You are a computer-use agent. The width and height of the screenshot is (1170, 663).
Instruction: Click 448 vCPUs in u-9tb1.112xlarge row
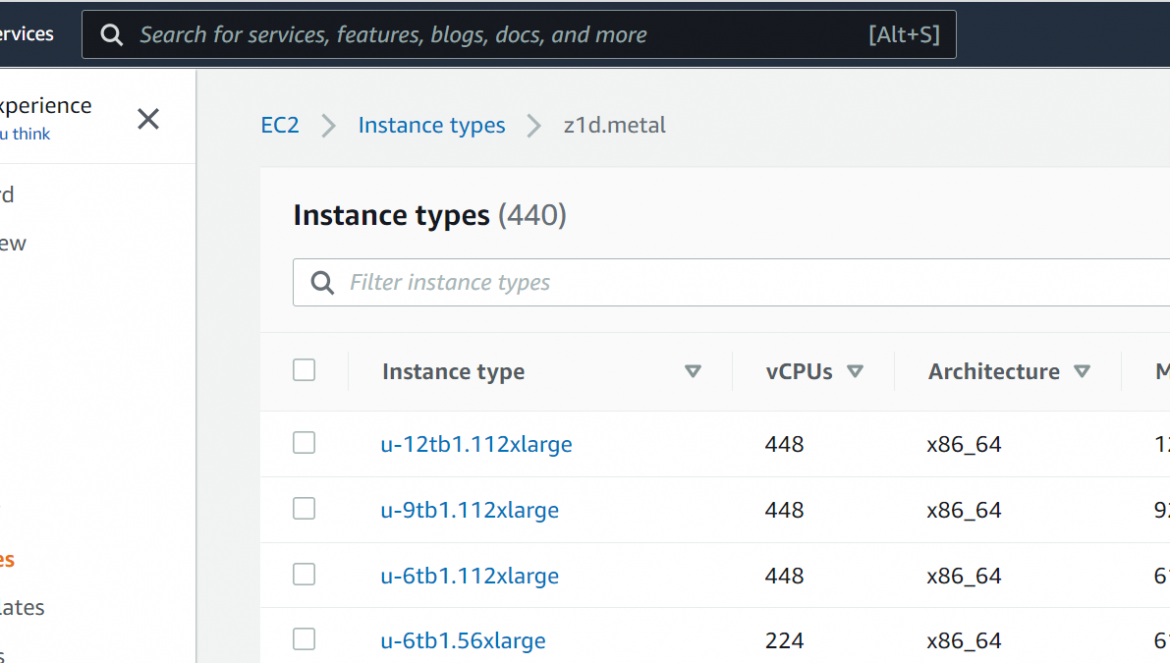(784, 509)
